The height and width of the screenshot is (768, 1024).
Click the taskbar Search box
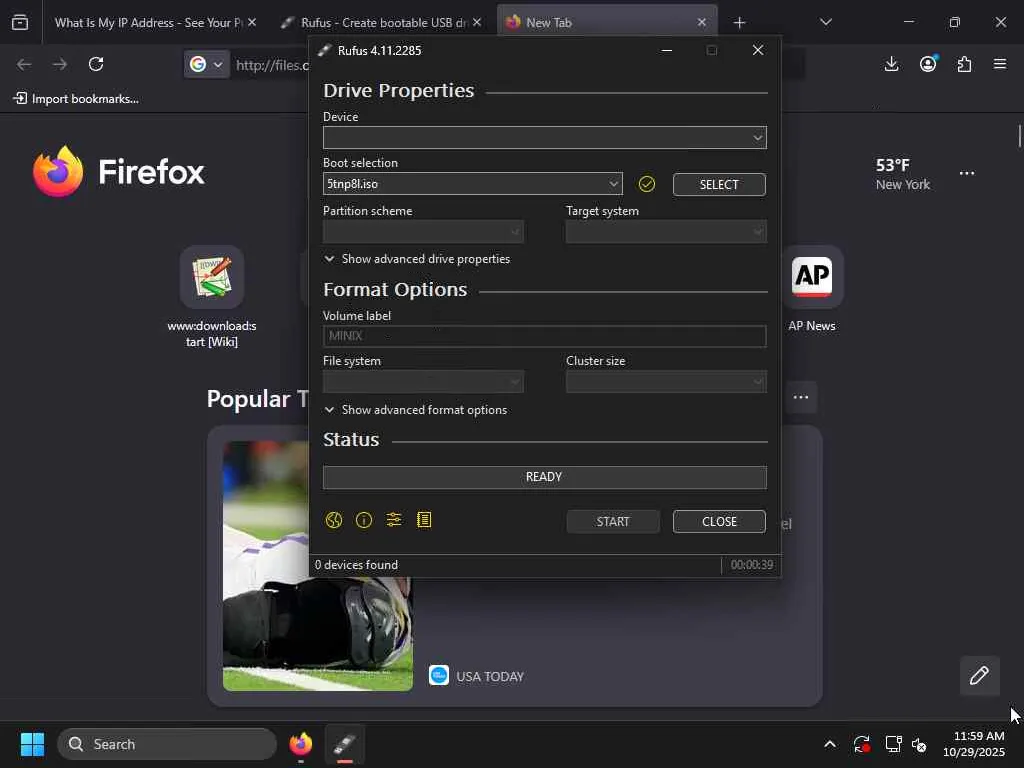(x=167, y=744)
